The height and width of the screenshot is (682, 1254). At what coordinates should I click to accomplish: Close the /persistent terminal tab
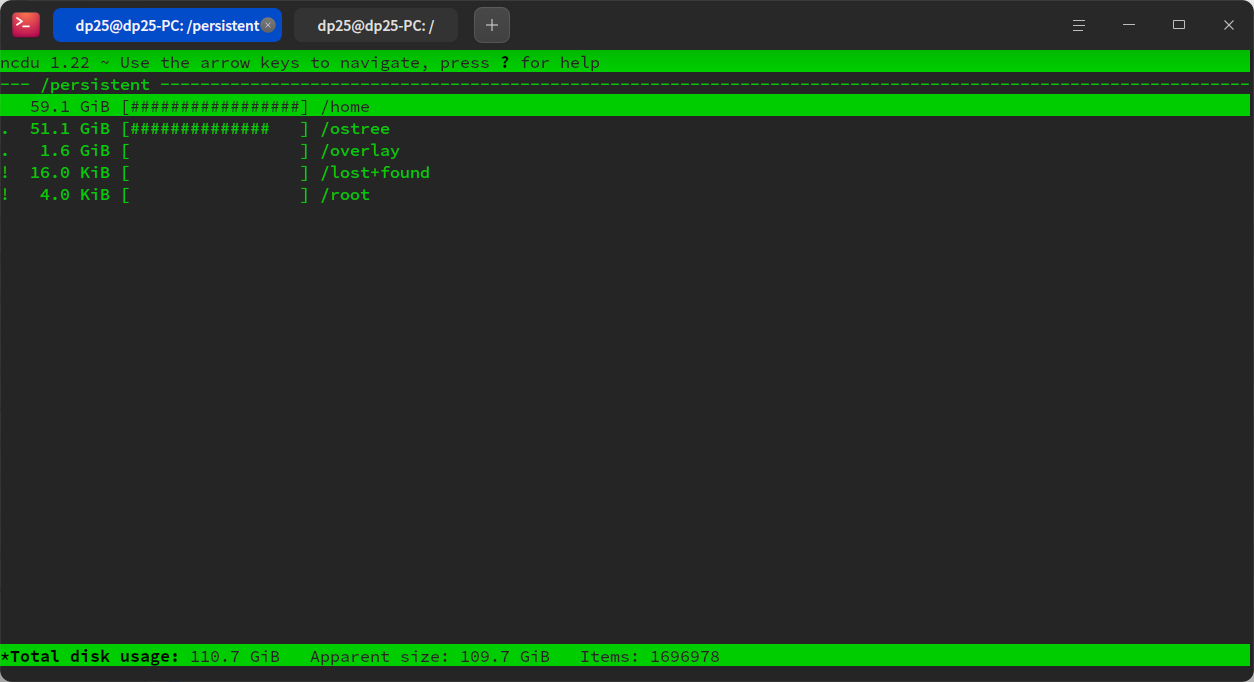(268, 25)
